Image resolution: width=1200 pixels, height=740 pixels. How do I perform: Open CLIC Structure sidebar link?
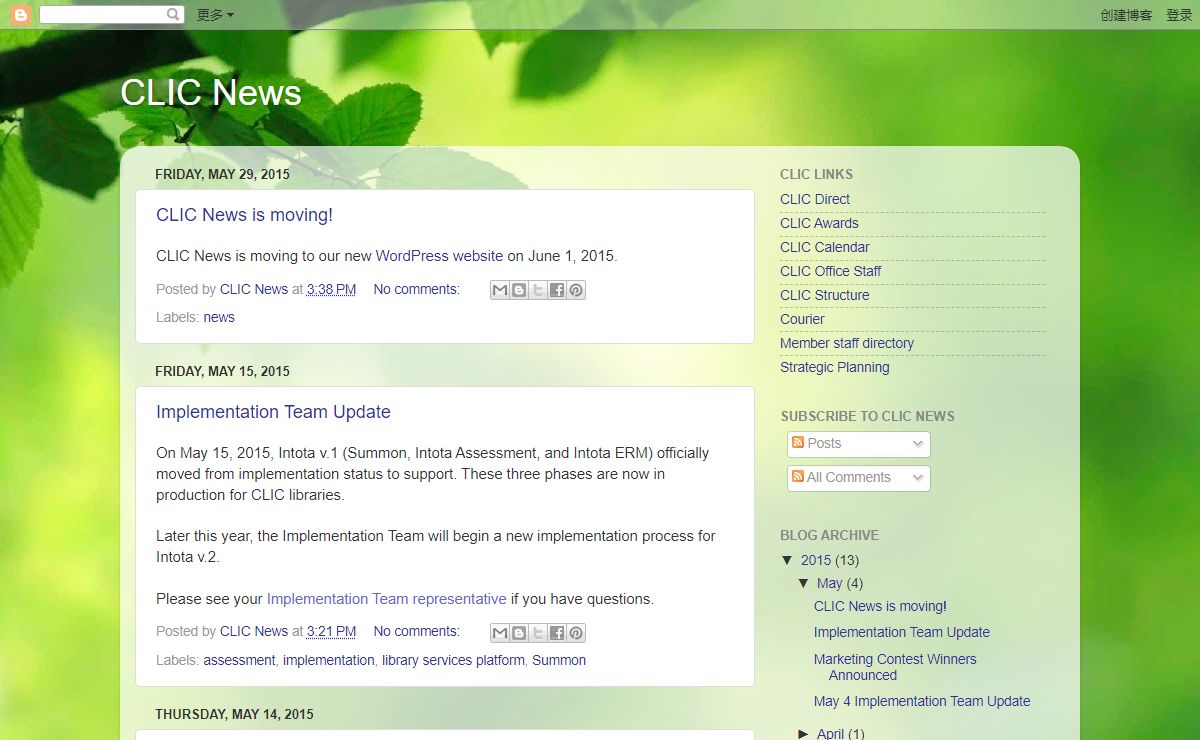point(825,295)
